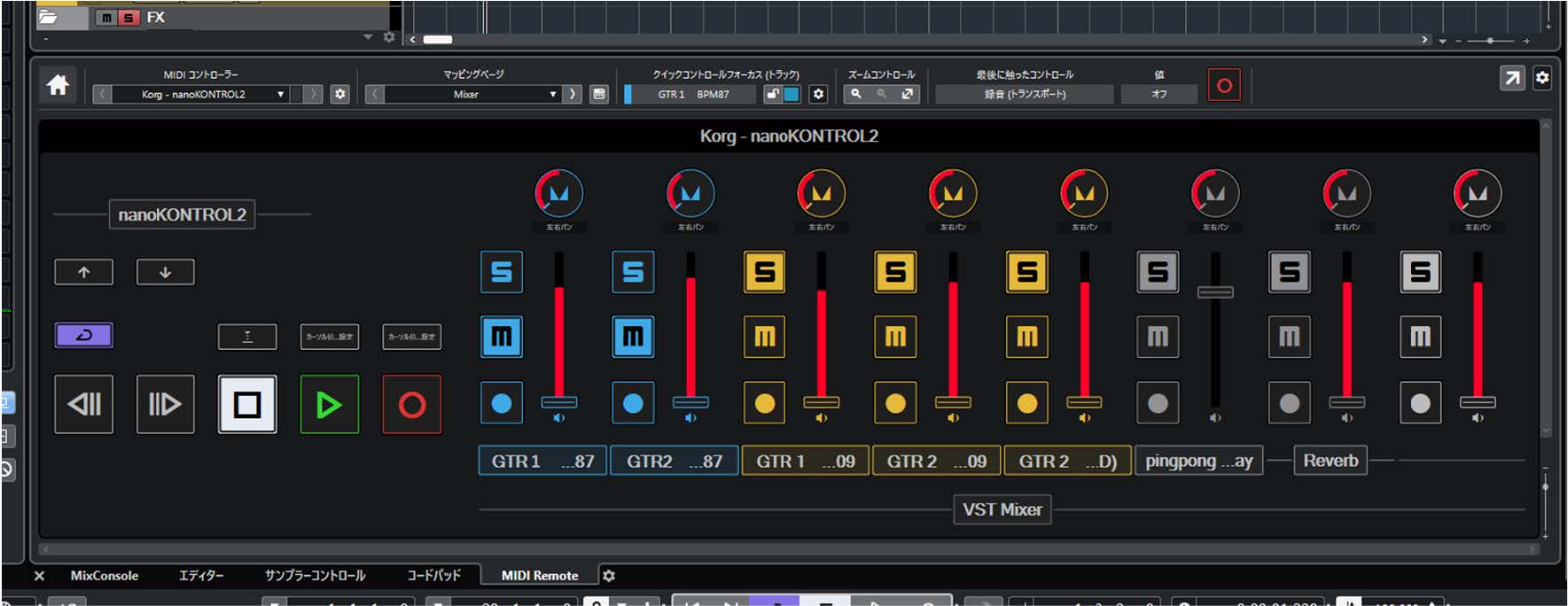Go to MIDI Remote home overview
The height and width of the screenshot is (606, 1568).
pyautogui.click(x=59, y=85)
